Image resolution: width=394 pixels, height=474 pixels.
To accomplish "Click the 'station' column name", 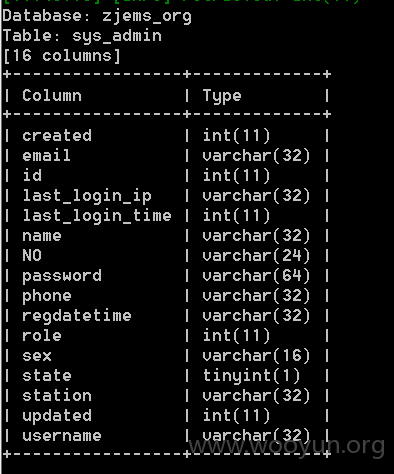I will tap(57, 396).
